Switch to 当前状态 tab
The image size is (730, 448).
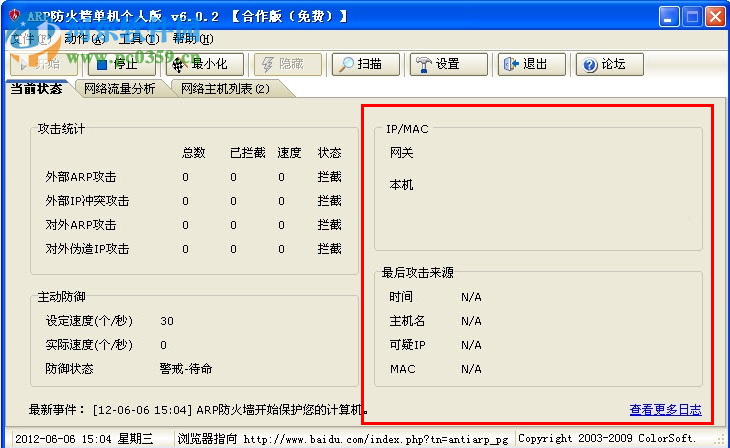[36, 88]
